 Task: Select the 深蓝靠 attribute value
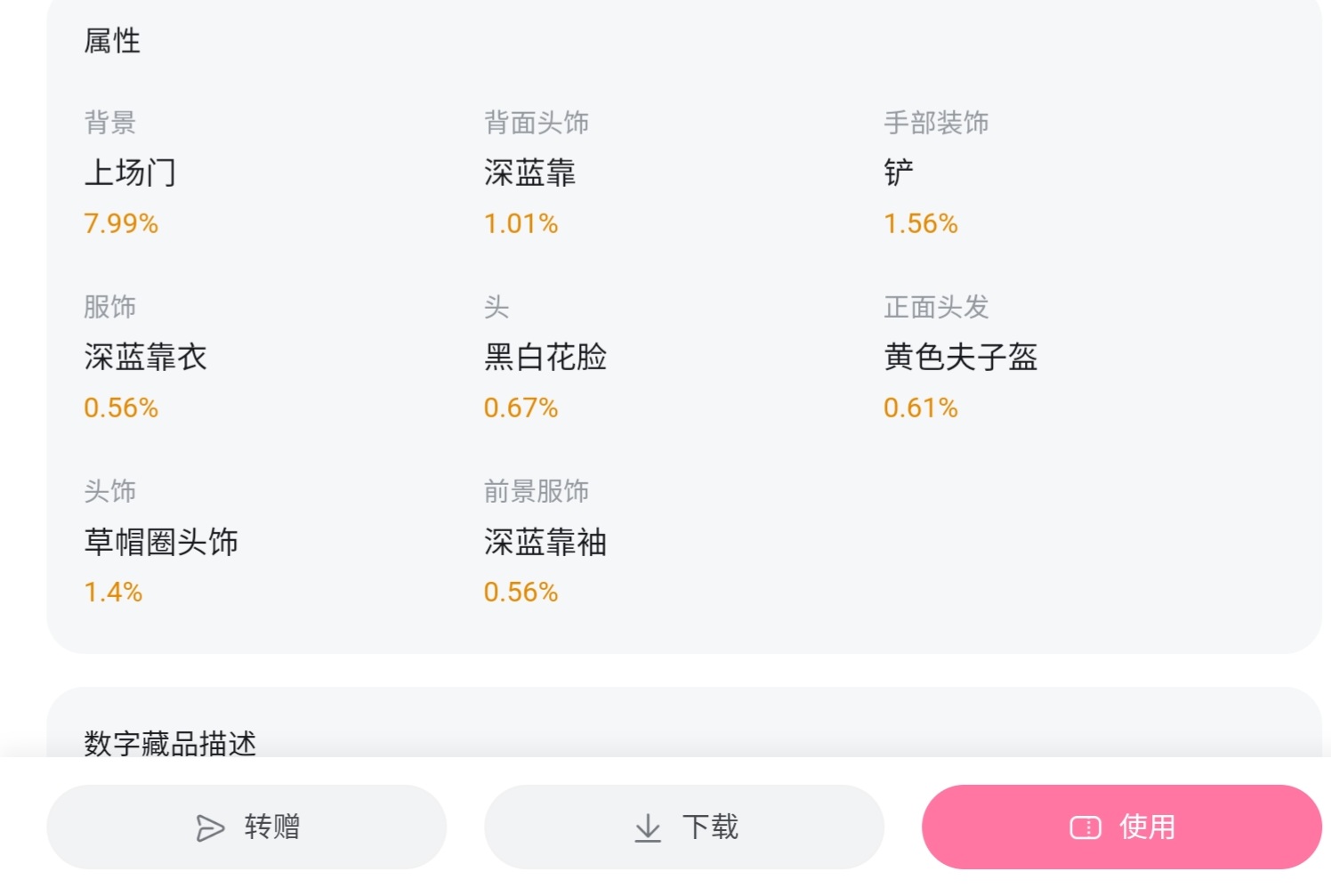click(530, 173)
